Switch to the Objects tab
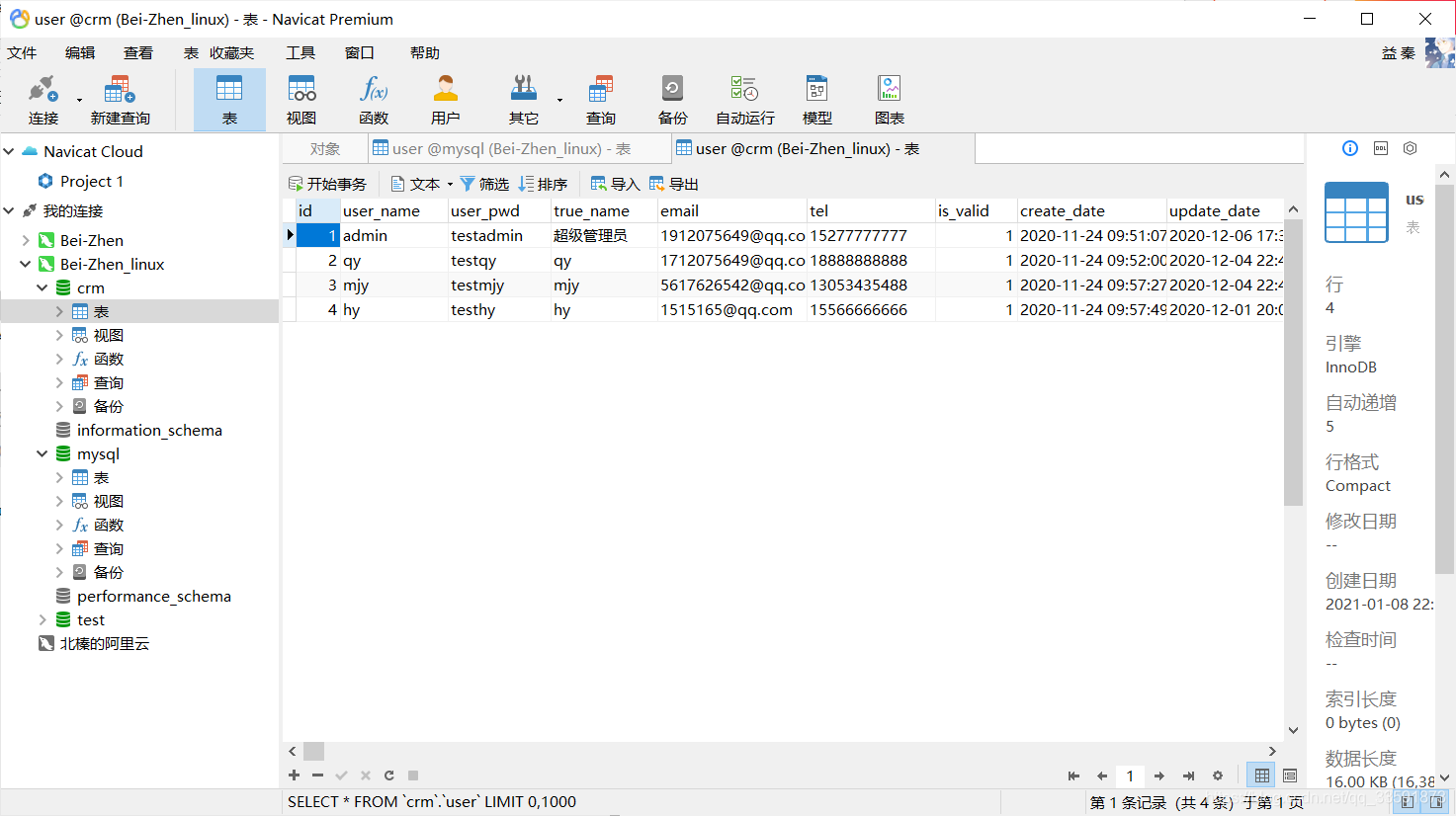Viewport: 1456px width, 816px height. [x=325, y=148]
